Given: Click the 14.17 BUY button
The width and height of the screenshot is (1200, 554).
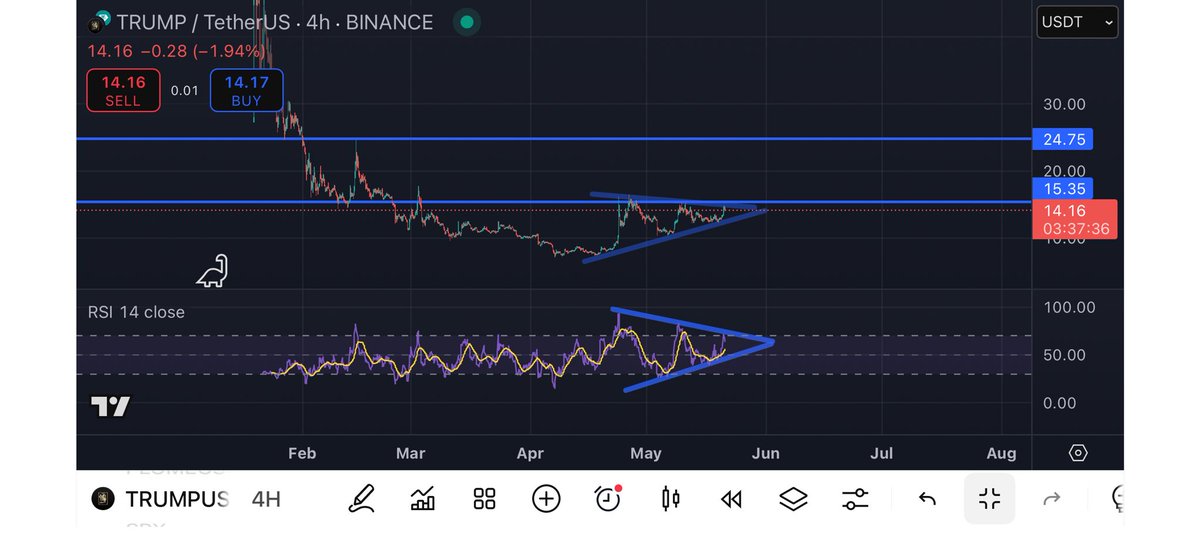Looking at the screenshot, I should pos(246,90).
